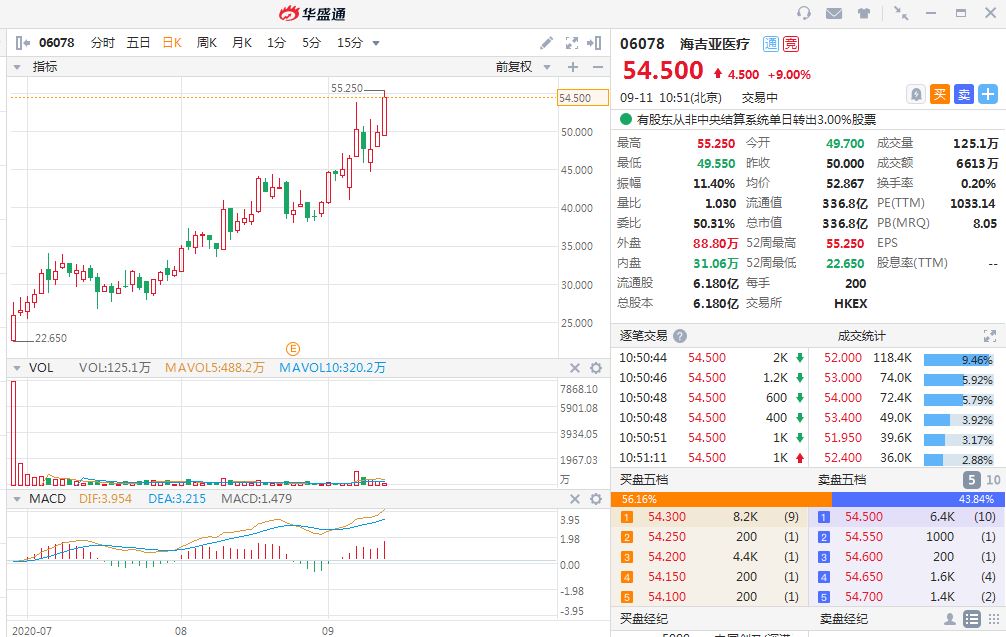1006x637 pixels.
Task: Click the earnings E marker on chart
Action: pos(293,348)
